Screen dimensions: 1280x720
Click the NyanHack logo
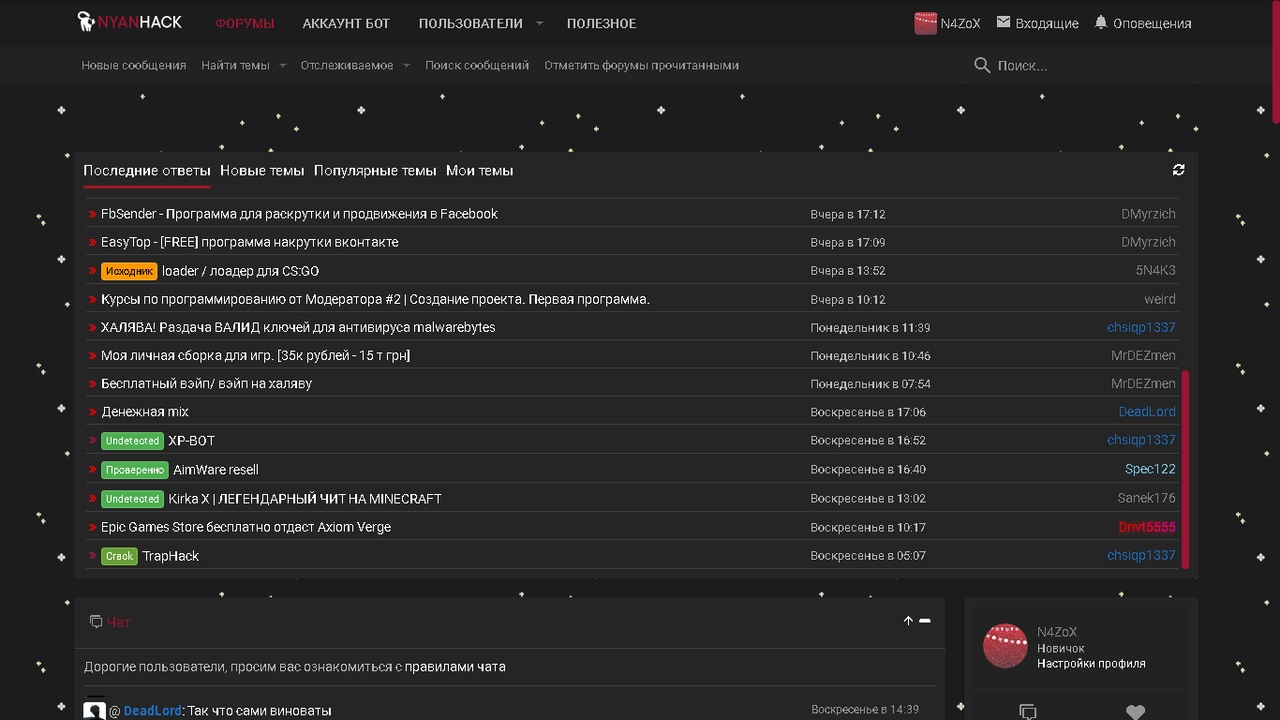[x=129, y=22]
